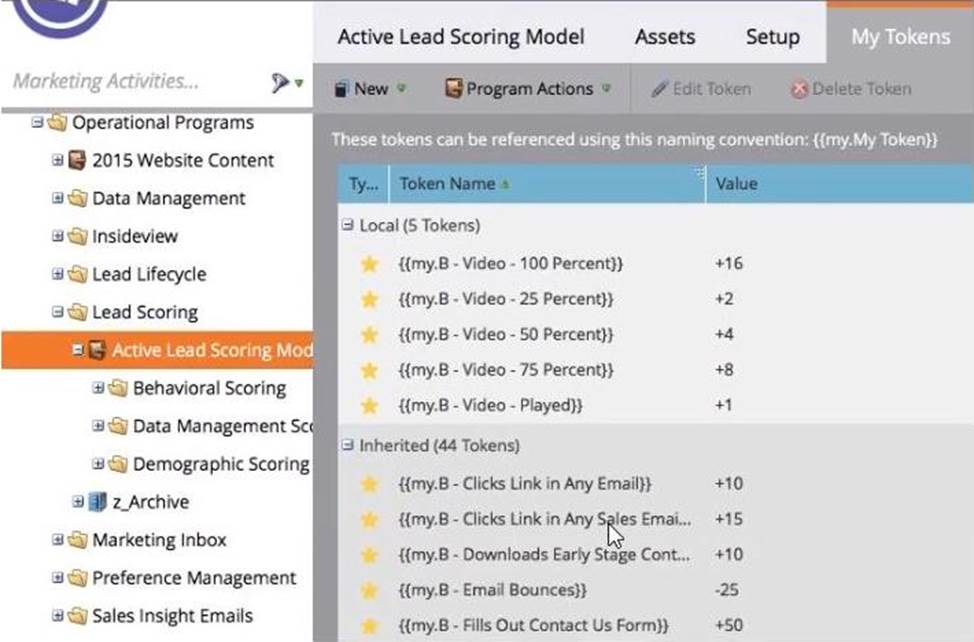This screenshot has height=642, width=974.
Task: Click the 2015 Website Content program icon
Action: pyautogui.click(x=77, y=160)
